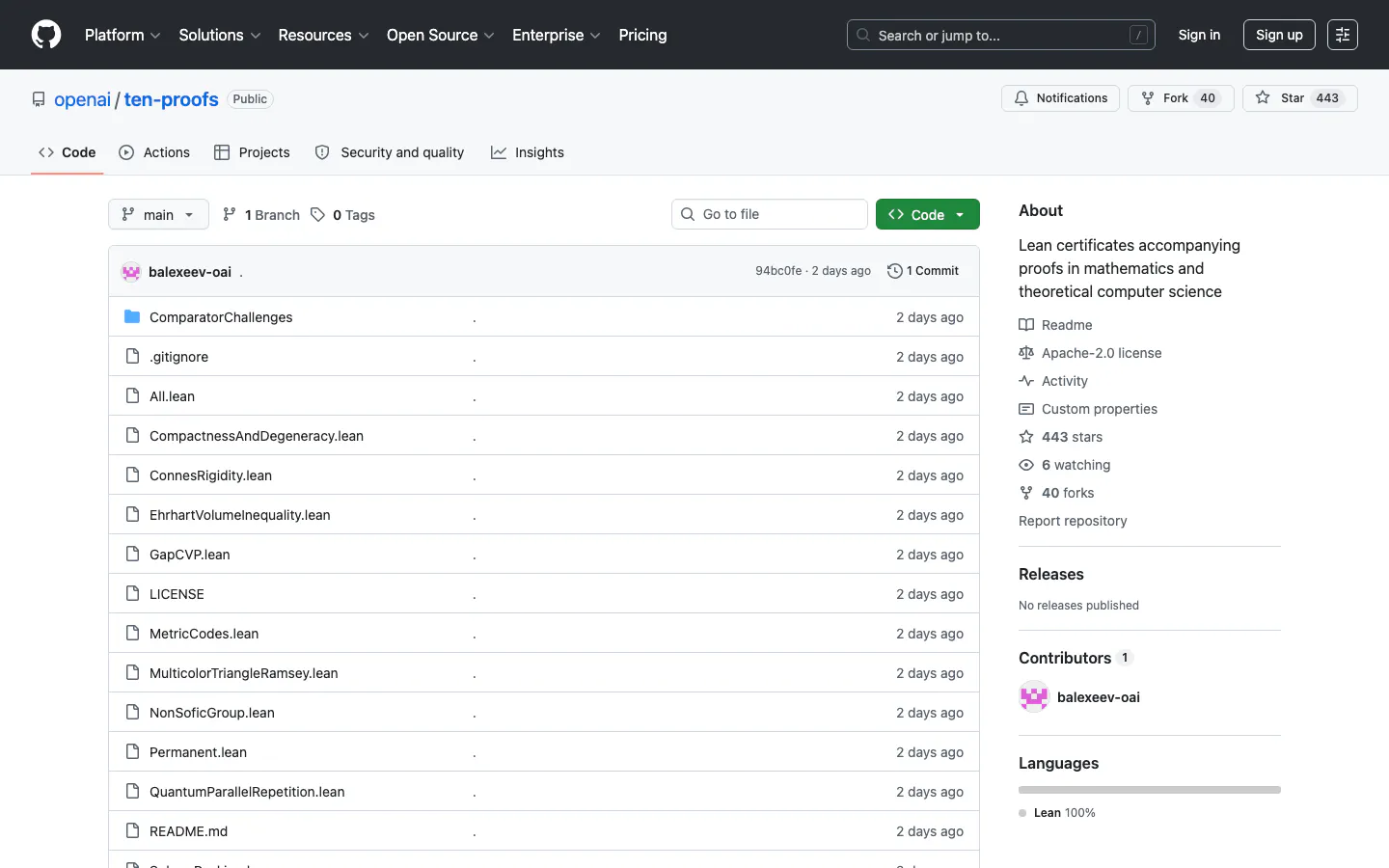Click the Sign in link
This screenshot has height=868, width=1389.
(1199, 35)
